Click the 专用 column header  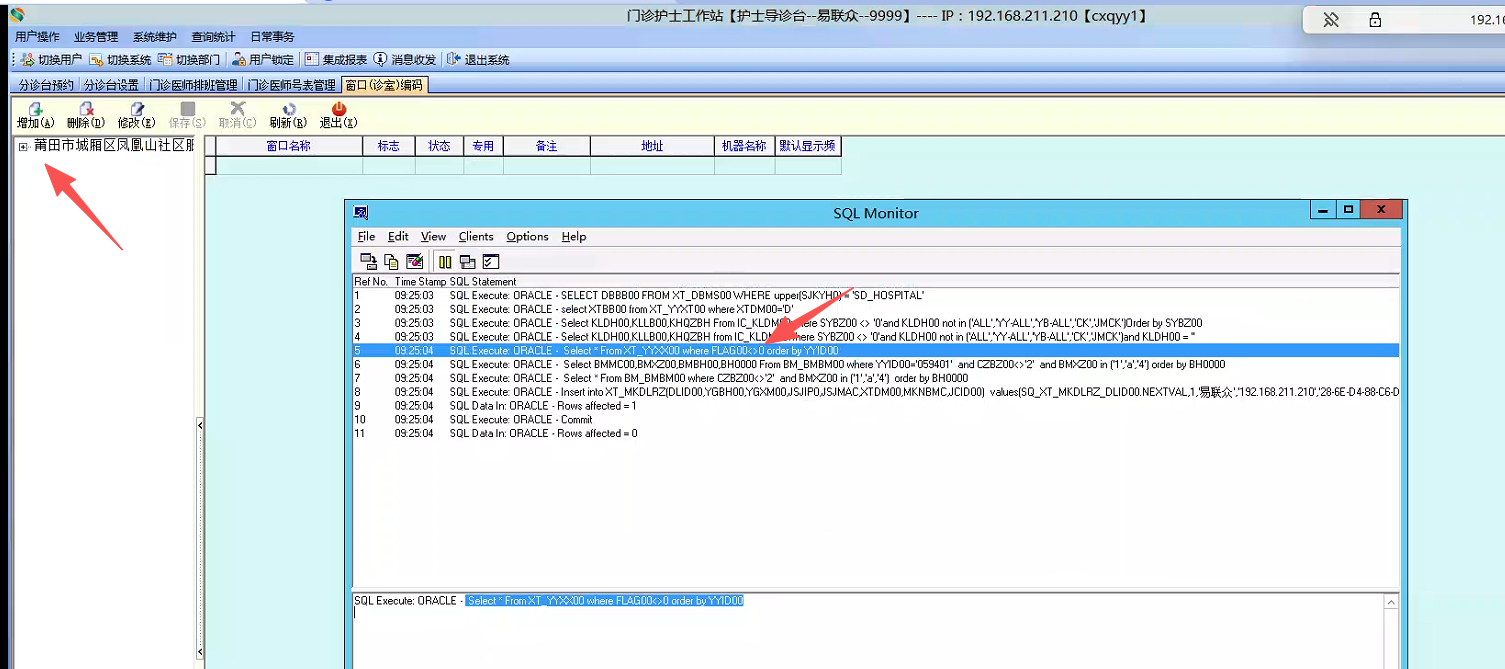pos(484,146)
